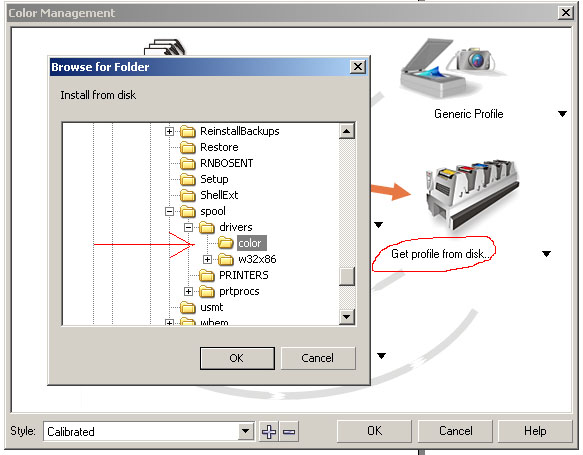583x455 pixels.
Task: Collapse the spool tree node
Action: [x=169, y=211]
